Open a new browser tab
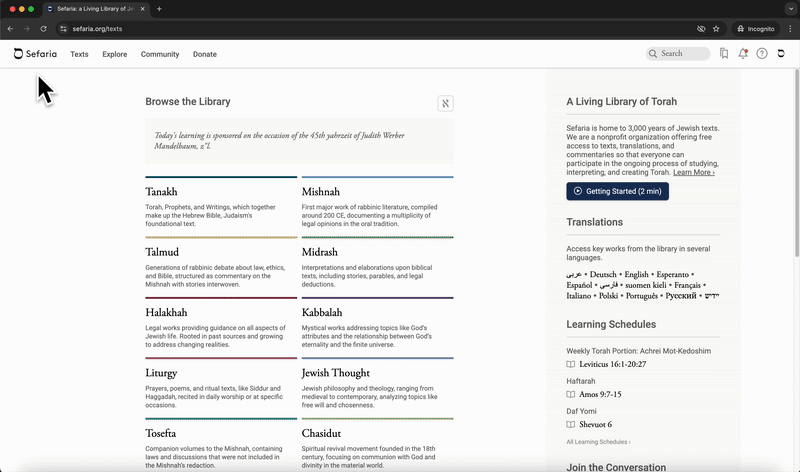The width and height of the screenshot is (800, 472). 159,9
